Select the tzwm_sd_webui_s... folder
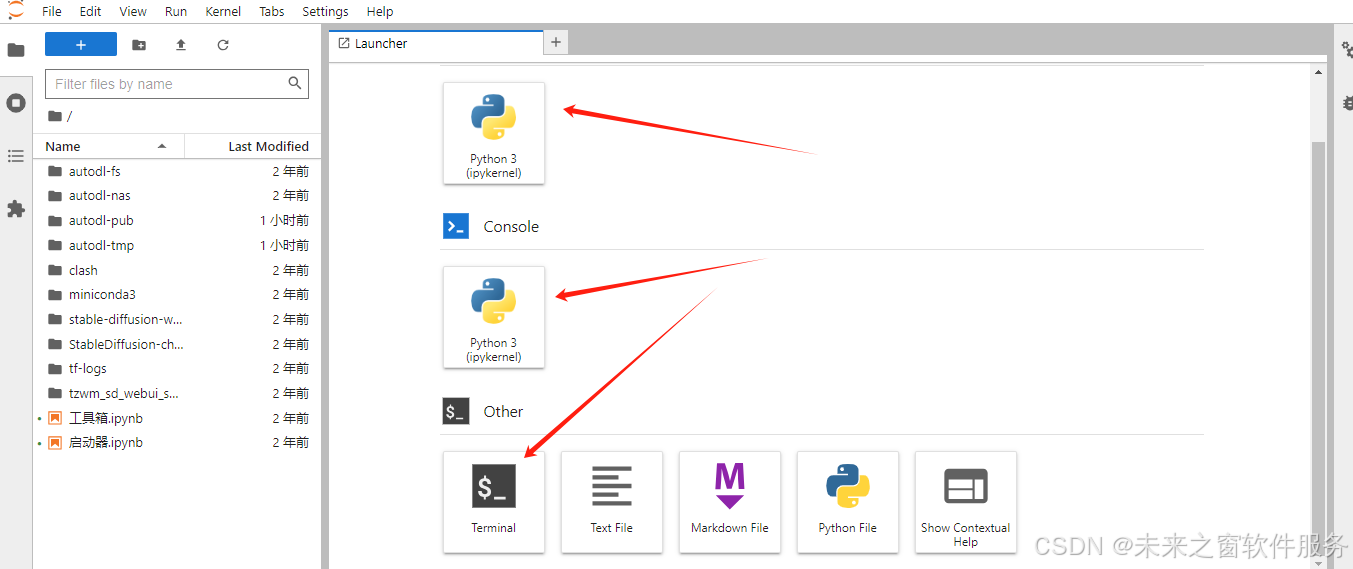 [x=177, y=393]
